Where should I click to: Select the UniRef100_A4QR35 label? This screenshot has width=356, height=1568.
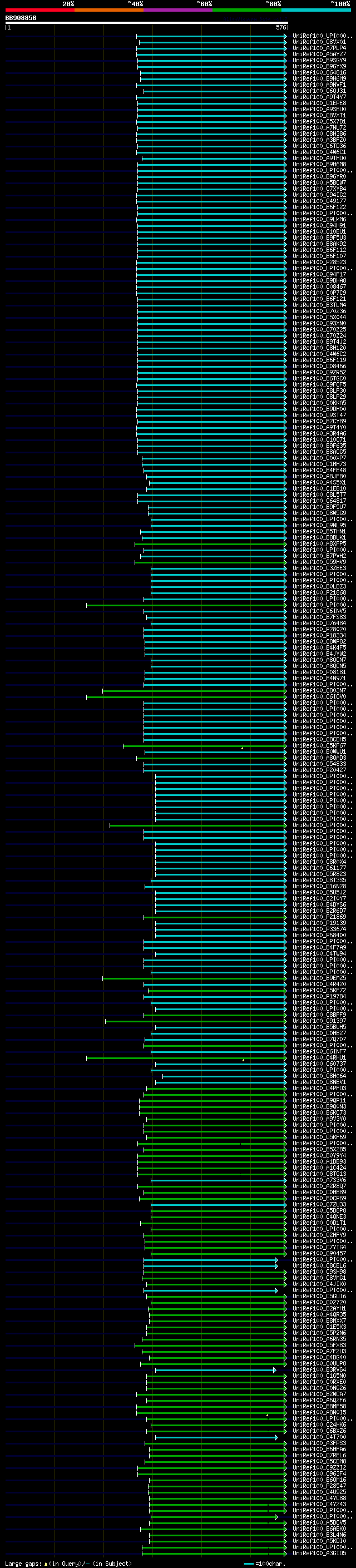point(319,1315)
